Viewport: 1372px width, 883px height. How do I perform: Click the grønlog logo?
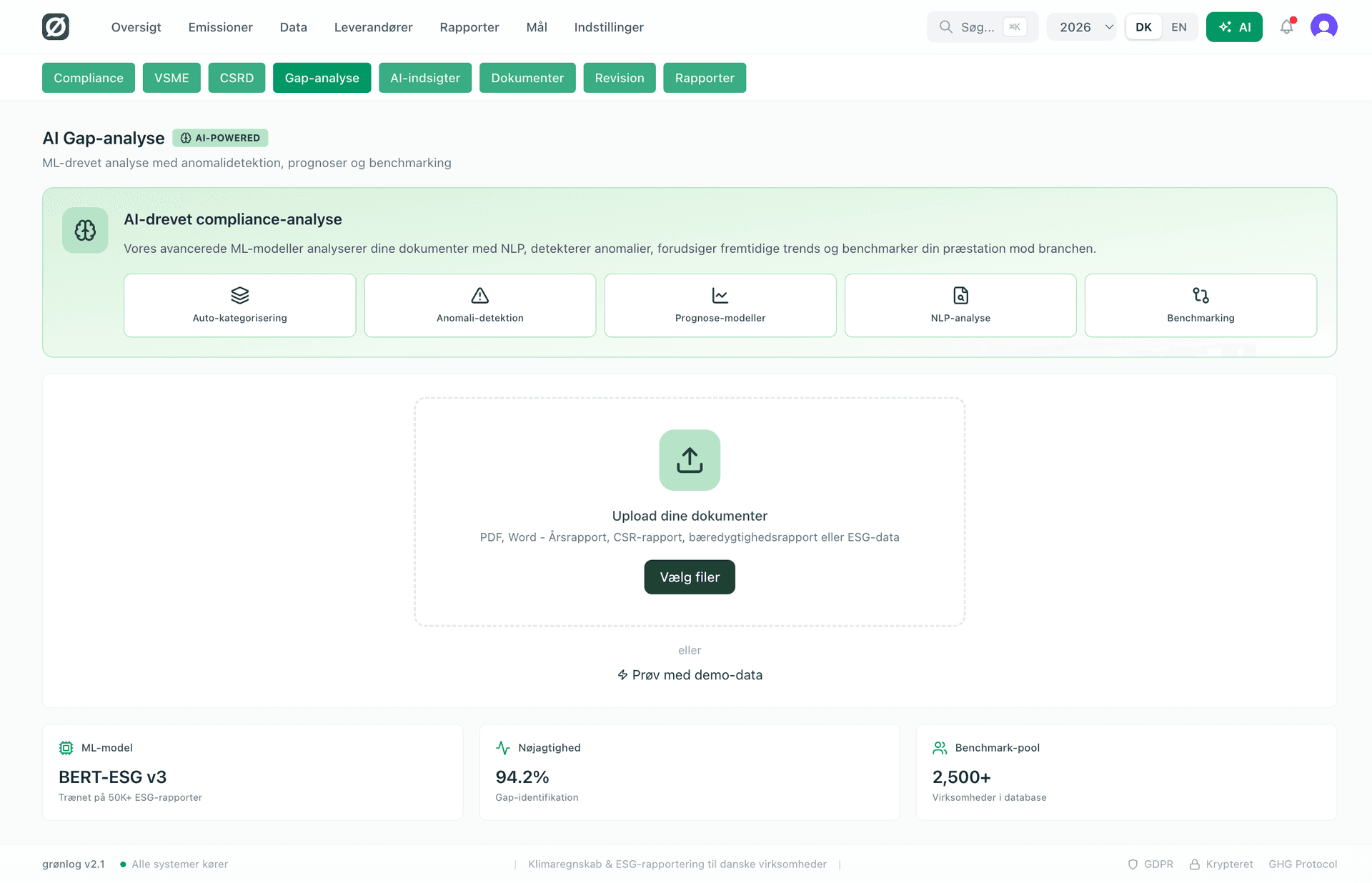[56, 26]
